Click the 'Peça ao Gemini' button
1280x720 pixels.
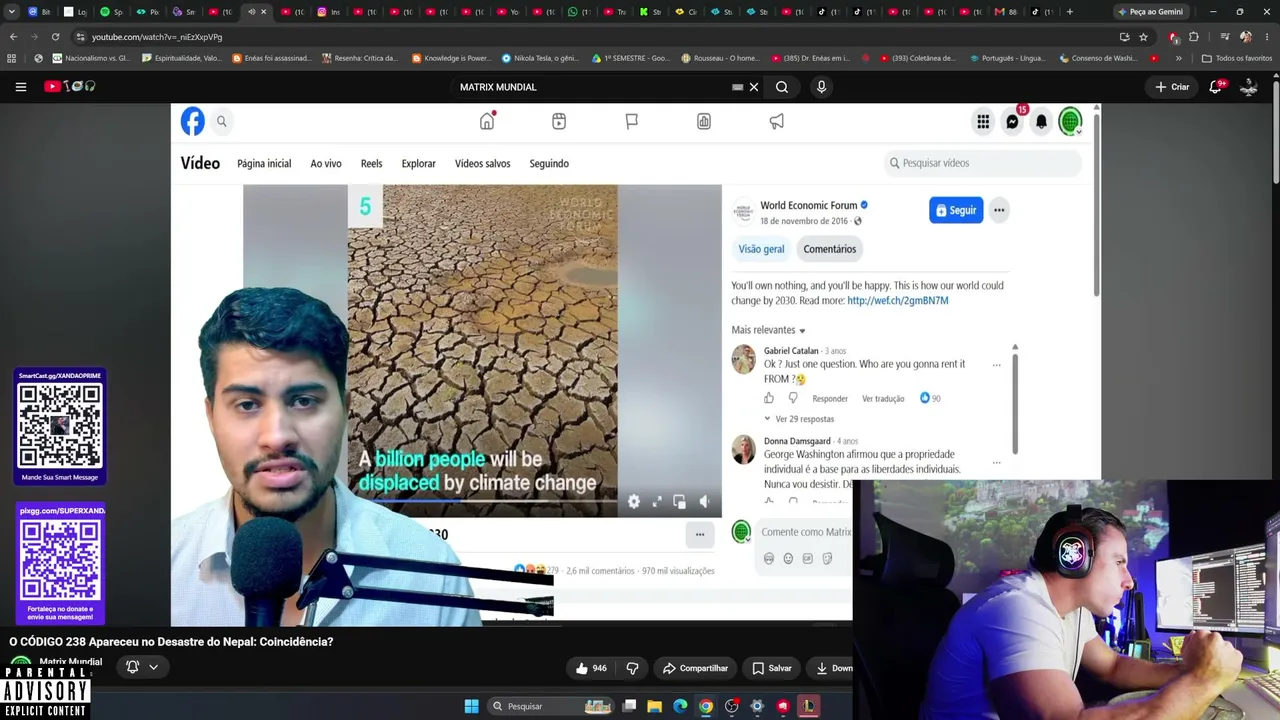[1150, 12]
